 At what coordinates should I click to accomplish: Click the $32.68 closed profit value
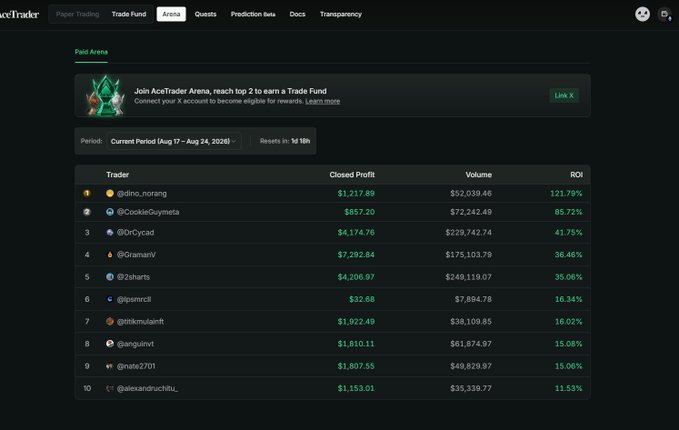pyautogui.click(x=362, y=299)
